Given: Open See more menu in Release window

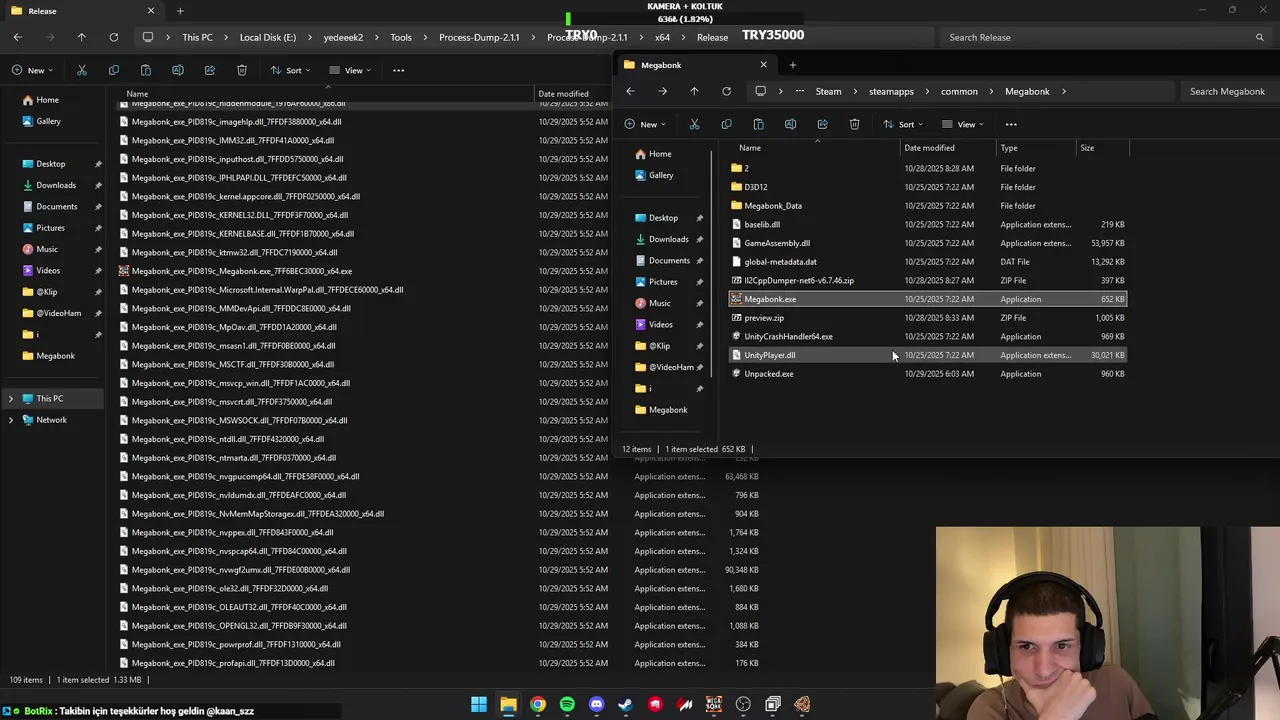Looking at the screenshot, I should 398,70.
